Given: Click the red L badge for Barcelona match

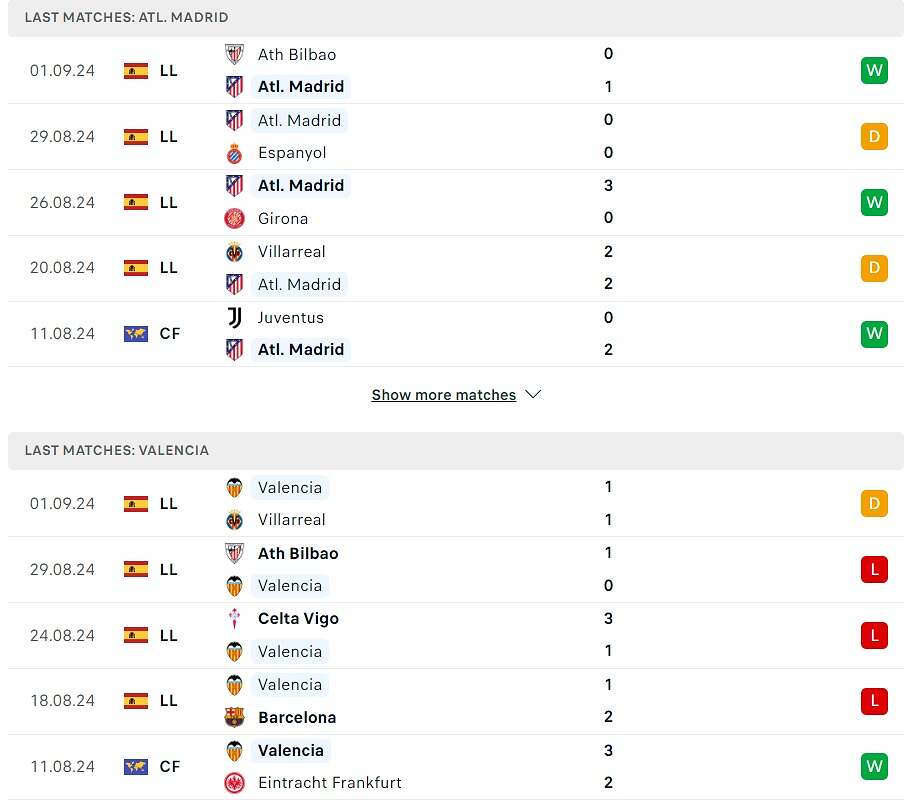Looking at the screenshot, I should [874, 701].
